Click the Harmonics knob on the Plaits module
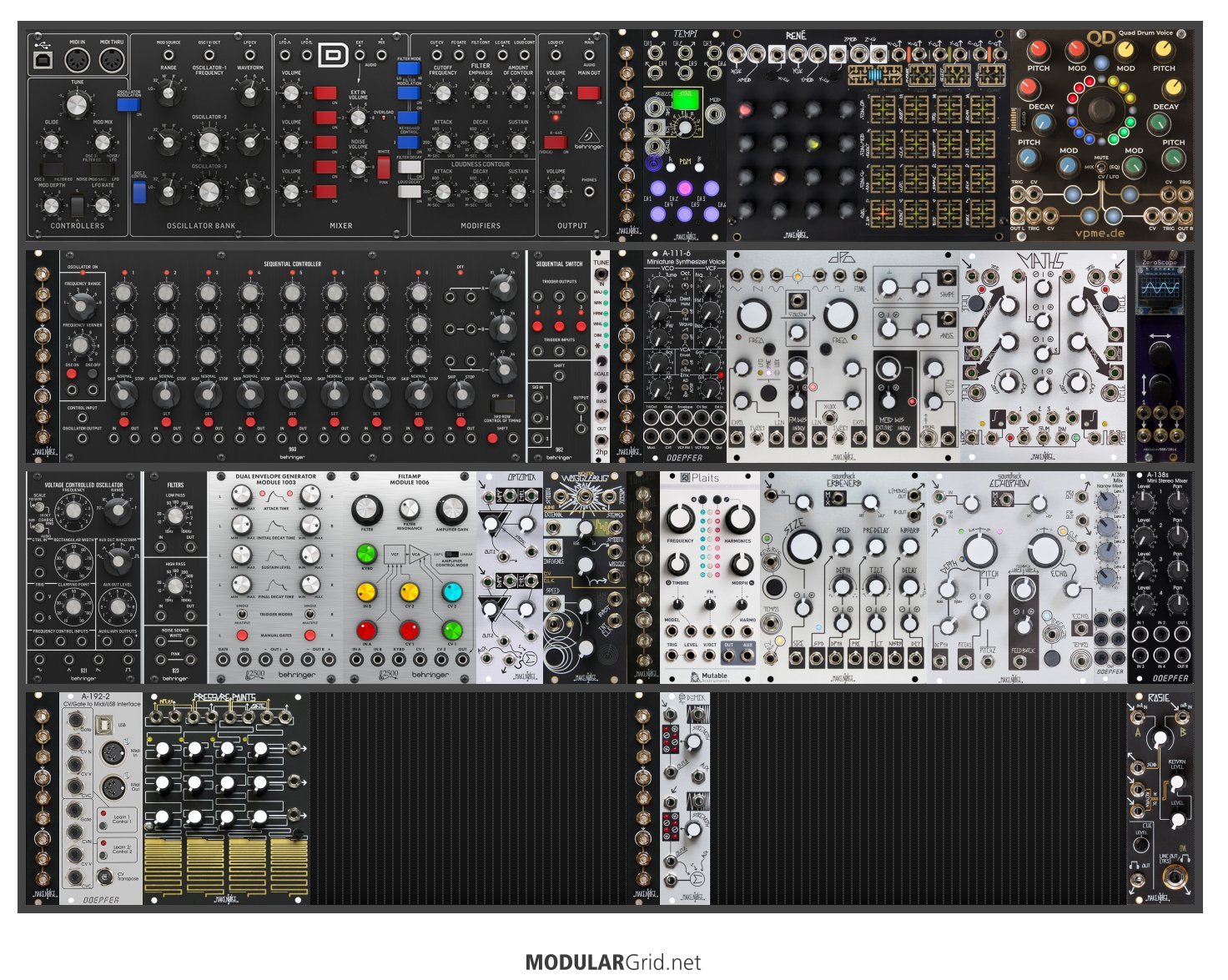This screenshot has height=980, width=1228. point(739,519)
